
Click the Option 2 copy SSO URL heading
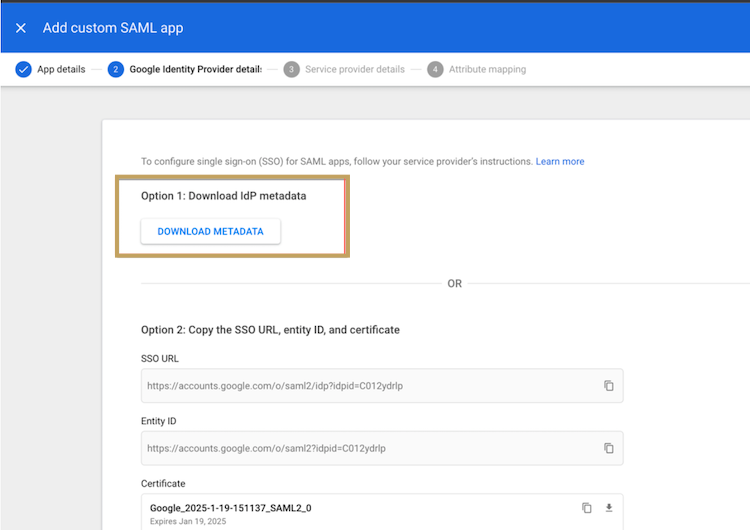pyautogui.click(x=270, y=330)
